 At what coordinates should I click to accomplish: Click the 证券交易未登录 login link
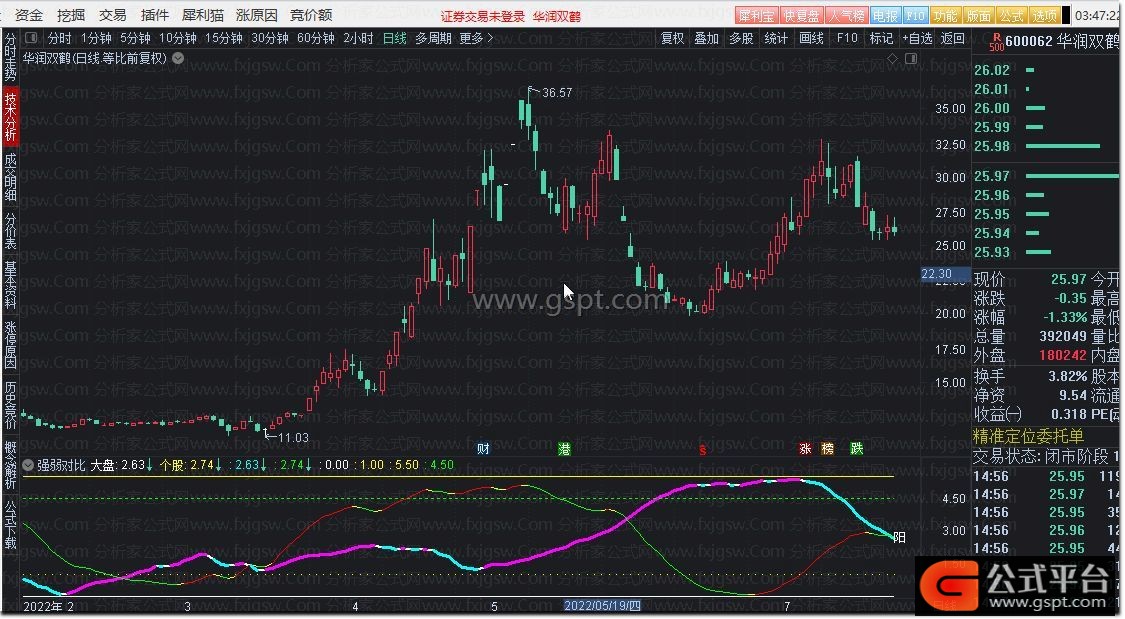[483, 16]
